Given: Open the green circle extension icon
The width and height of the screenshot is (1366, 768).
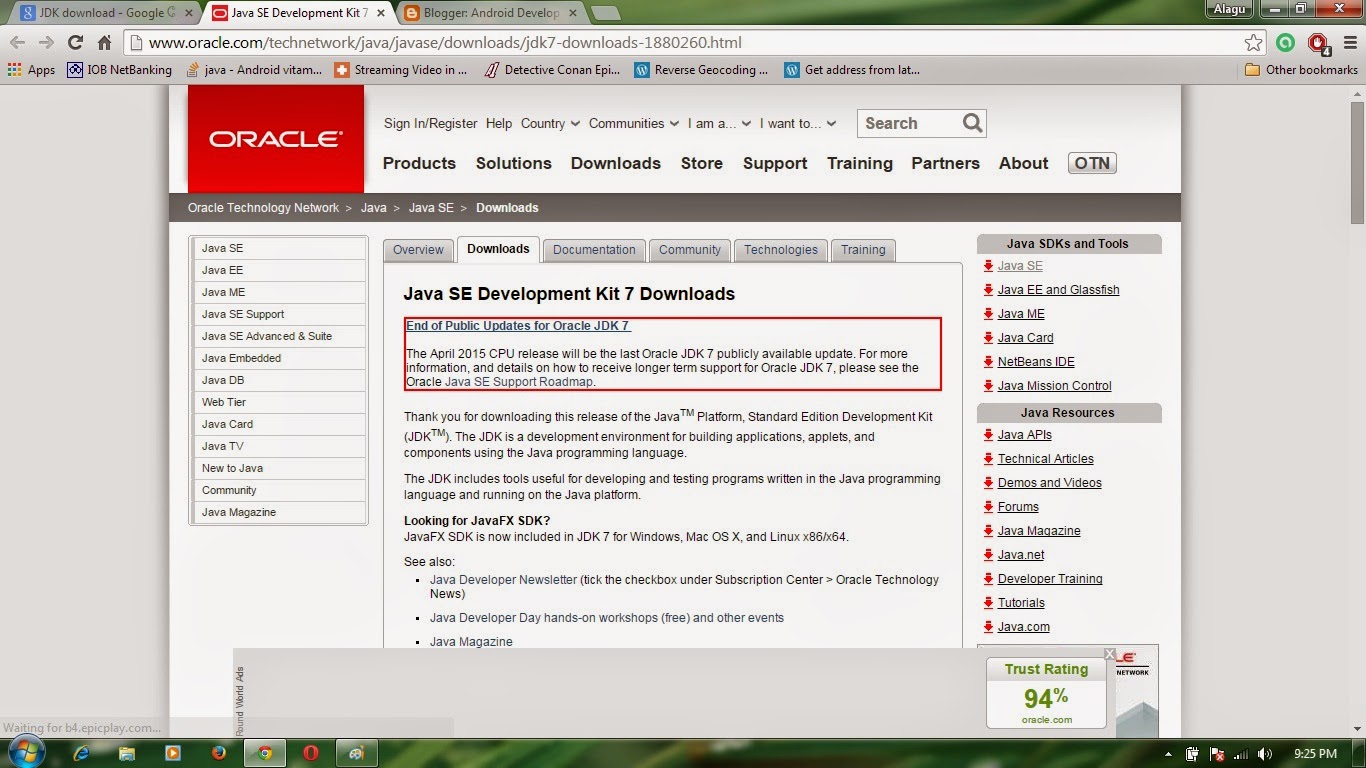Looking at the screenshot, I should [x=1286, y=43].
